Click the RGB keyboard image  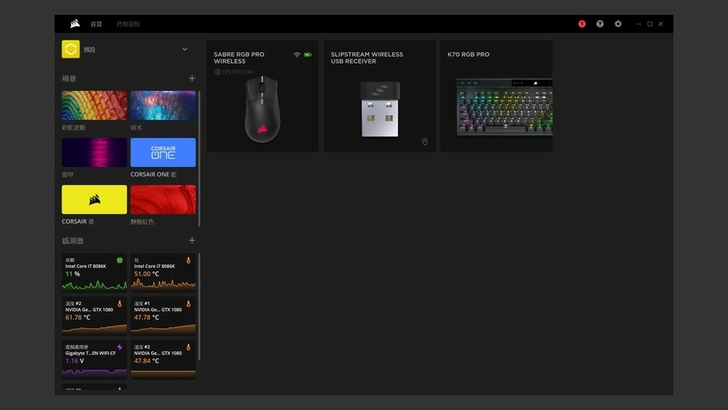click(x=504, y=107)
